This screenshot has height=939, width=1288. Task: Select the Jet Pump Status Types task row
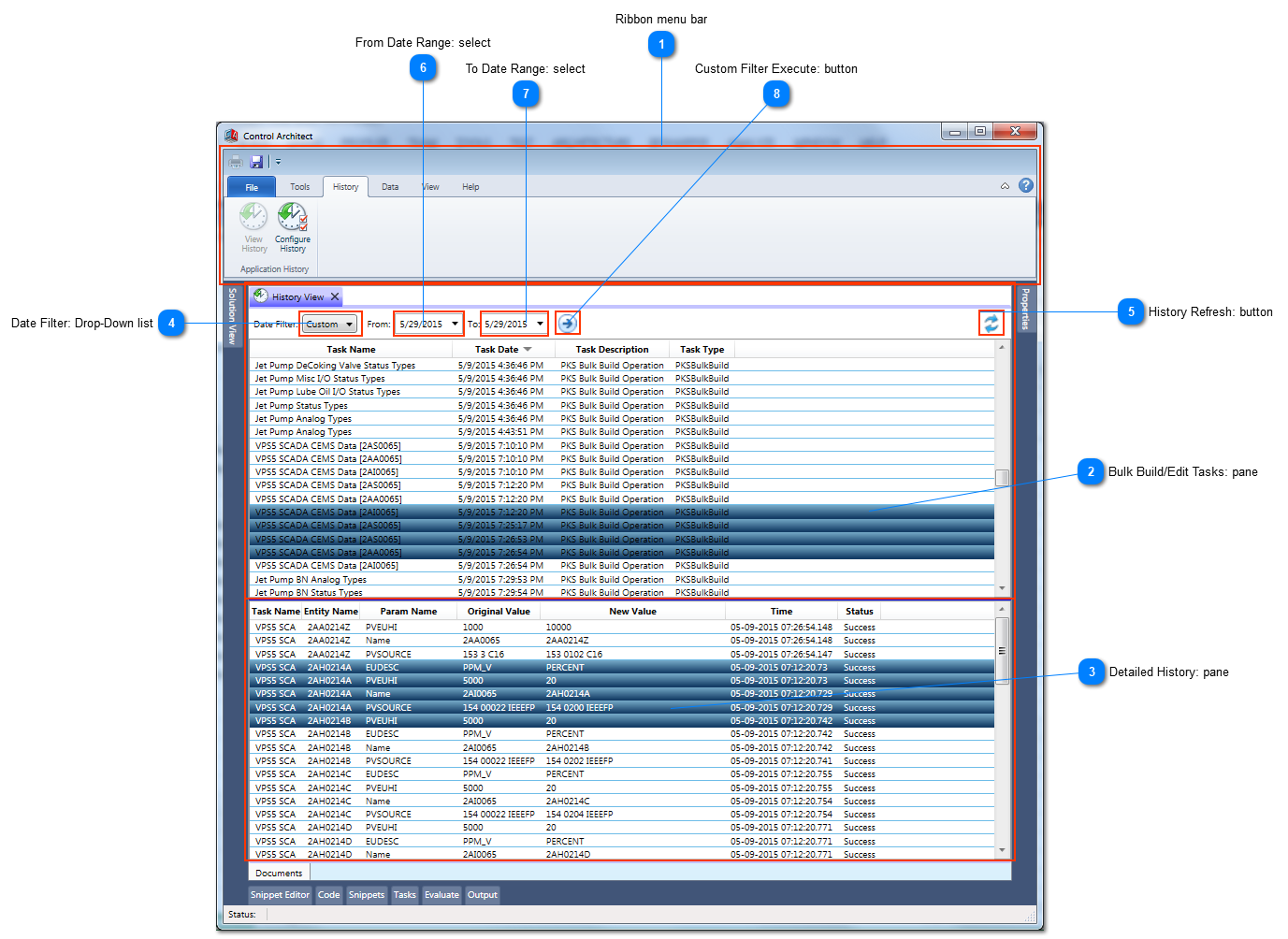point(622,406)
